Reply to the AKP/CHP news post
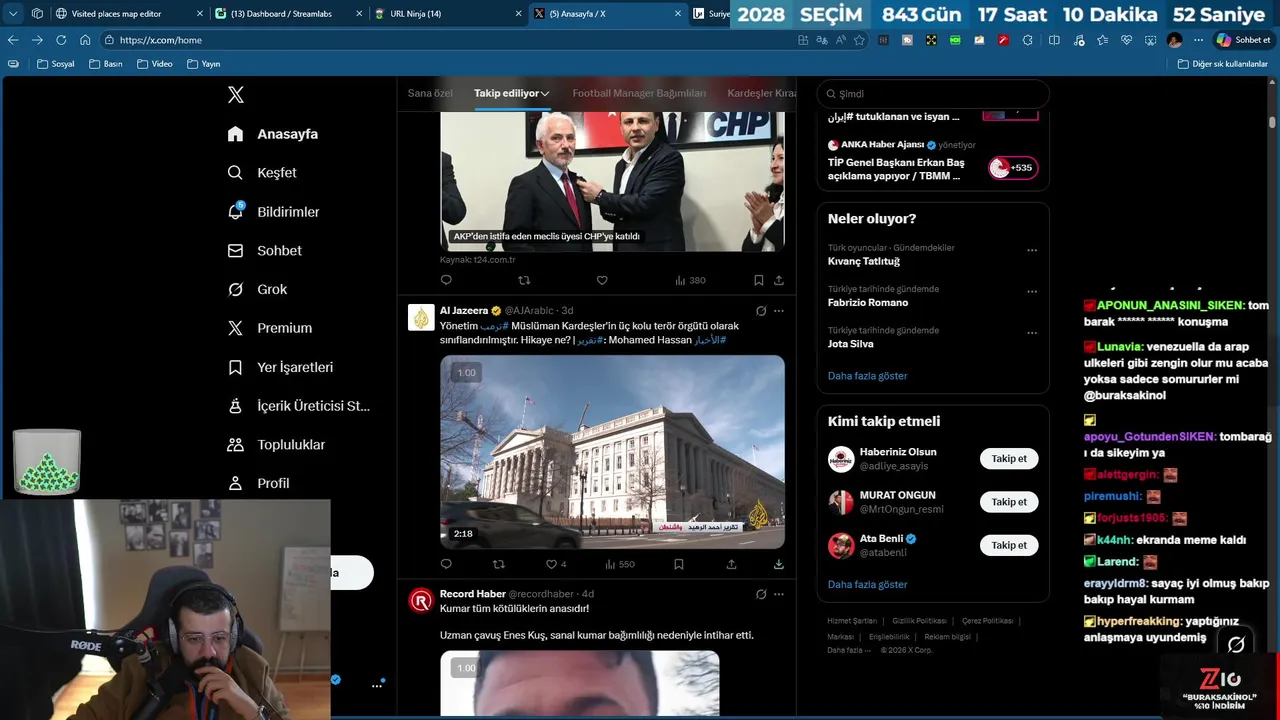 446,281
